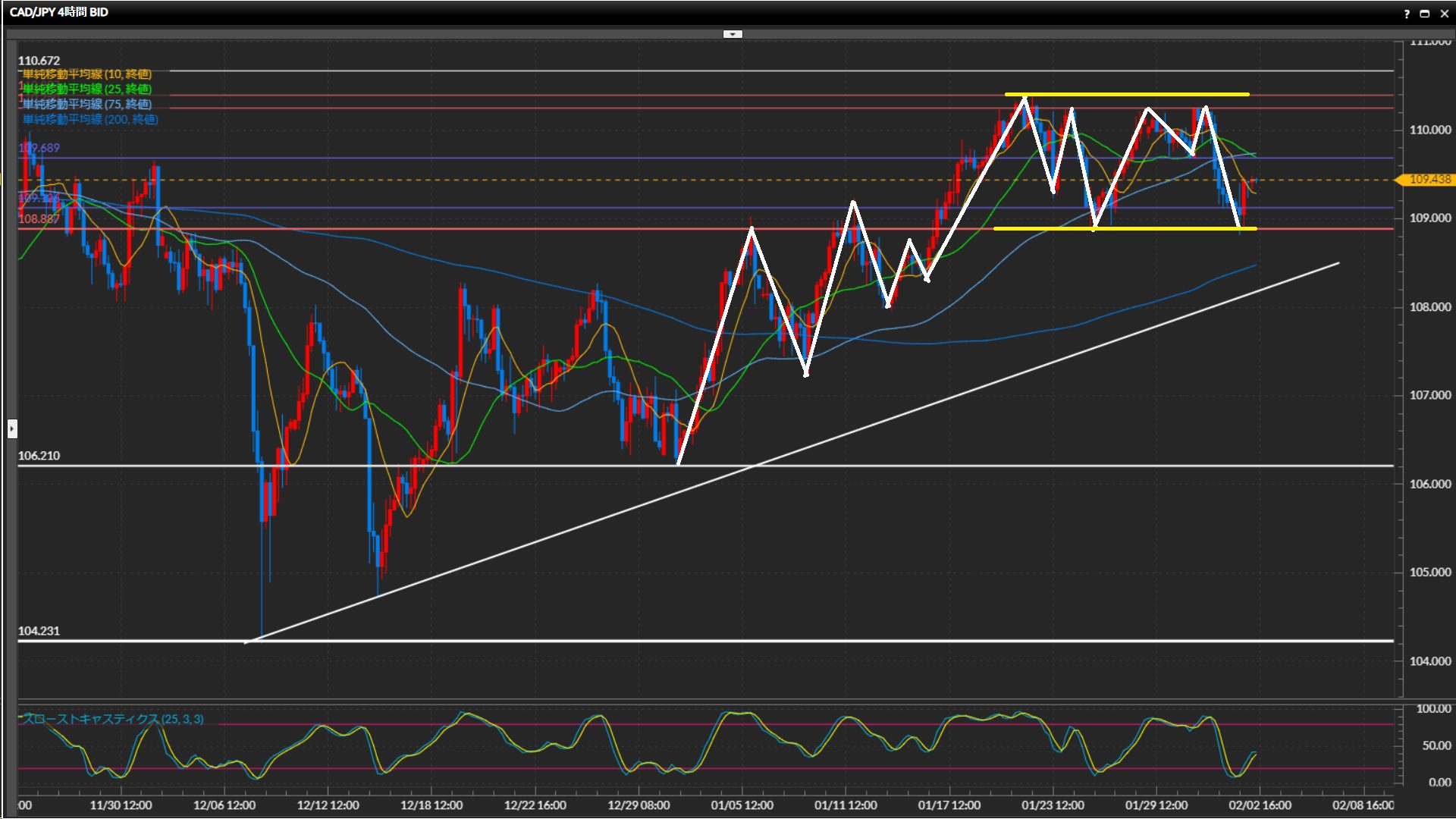Select the blue SMA (200) indicator label
1456x819 pixels.
click(89, 120)
